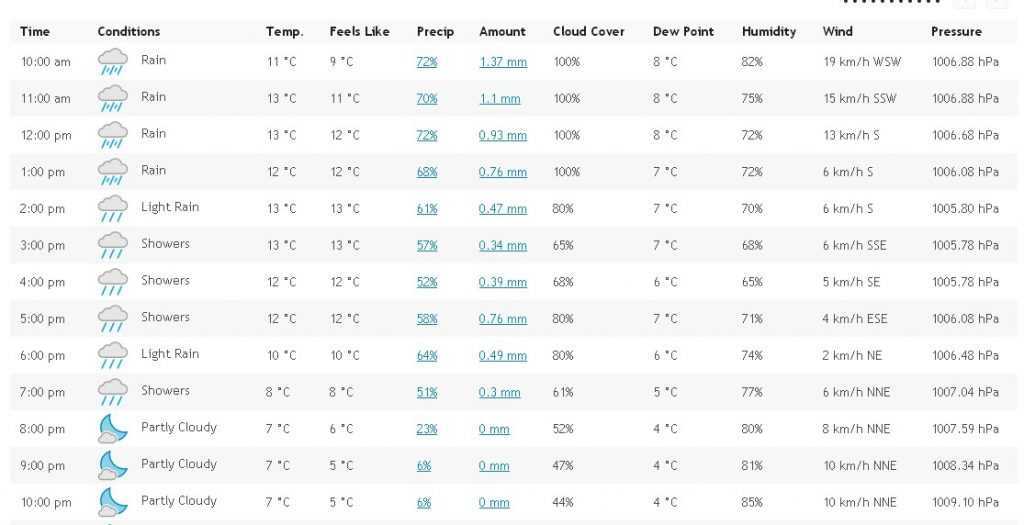This screenshot has width=1024, height=525.
Task: Click the light rain icon at 6:00 pm
Action: 112,356
